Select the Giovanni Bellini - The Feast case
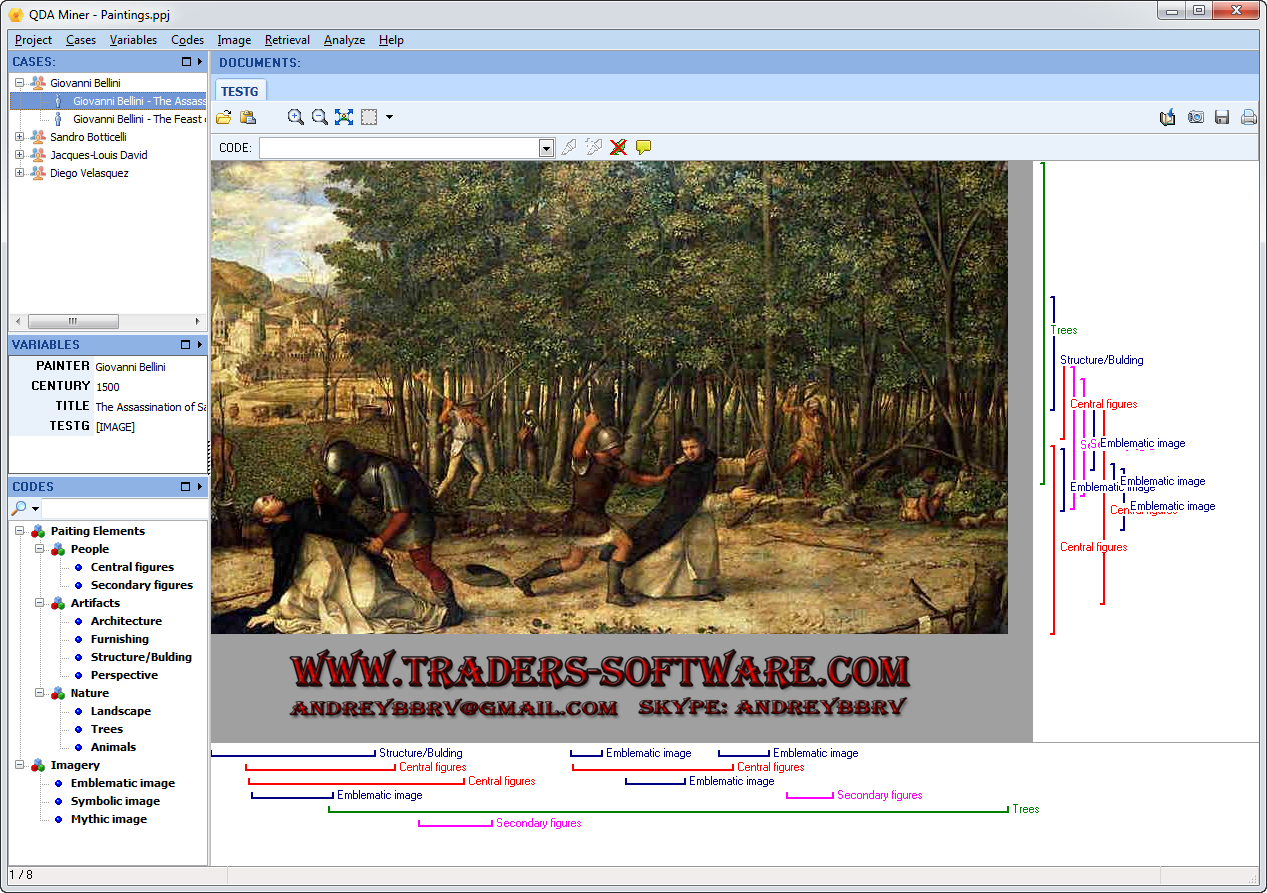 tap(138, 119)
